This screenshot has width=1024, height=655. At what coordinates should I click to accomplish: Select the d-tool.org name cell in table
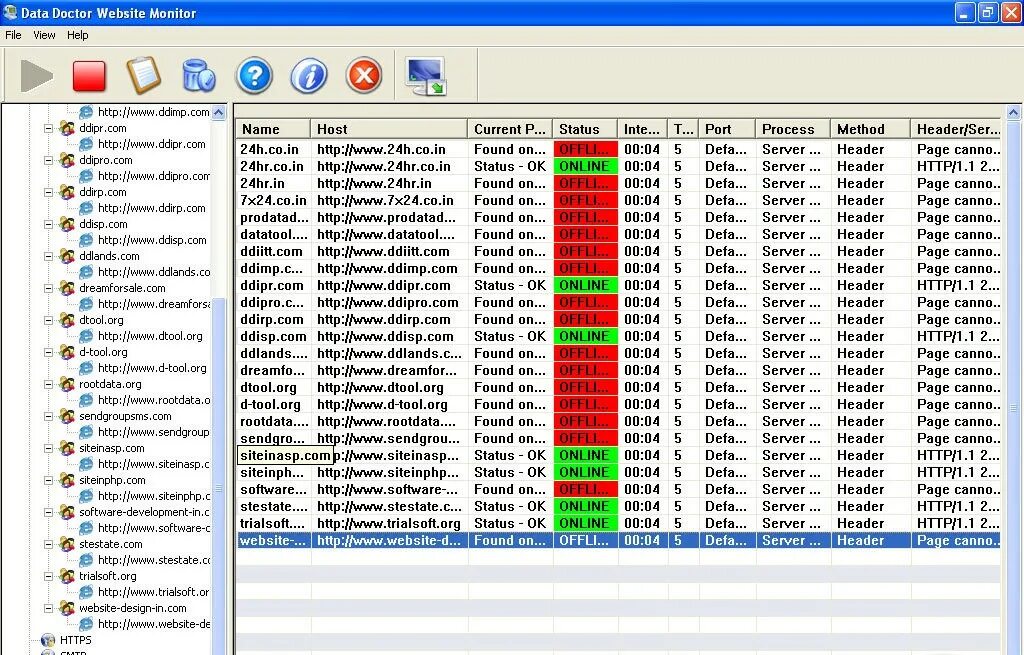tap(270, 404)
